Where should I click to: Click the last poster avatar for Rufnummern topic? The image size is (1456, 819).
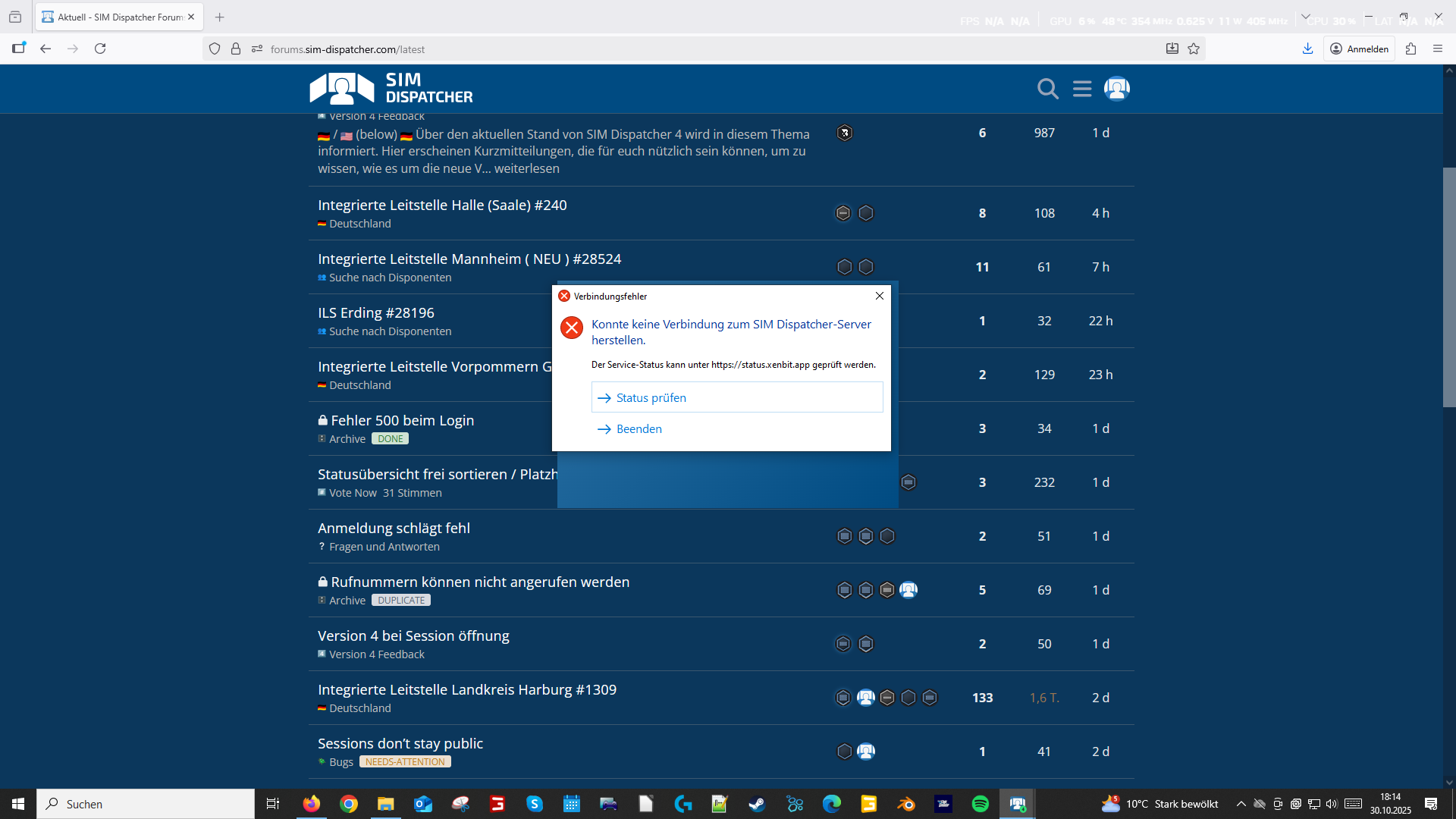coord(908,590)
